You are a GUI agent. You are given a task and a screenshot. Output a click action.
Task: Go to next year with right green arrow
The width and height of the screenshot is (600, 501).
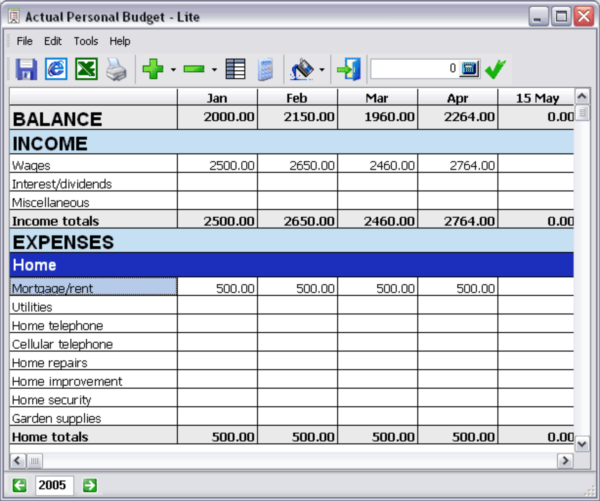(x=90, y=485)
